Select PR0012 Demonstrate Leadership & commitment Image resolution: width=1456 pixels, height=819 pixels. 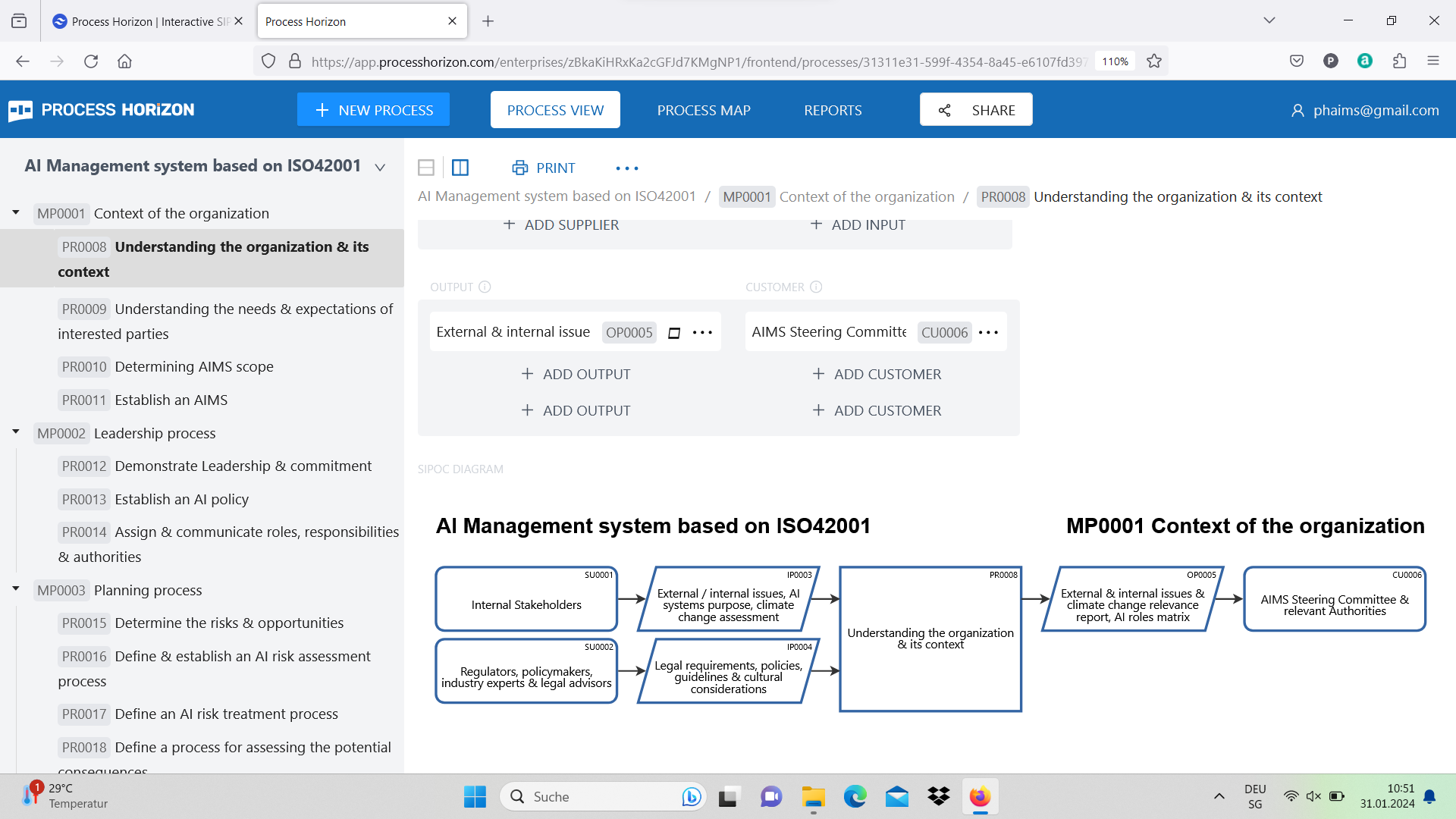click(215, 466)
